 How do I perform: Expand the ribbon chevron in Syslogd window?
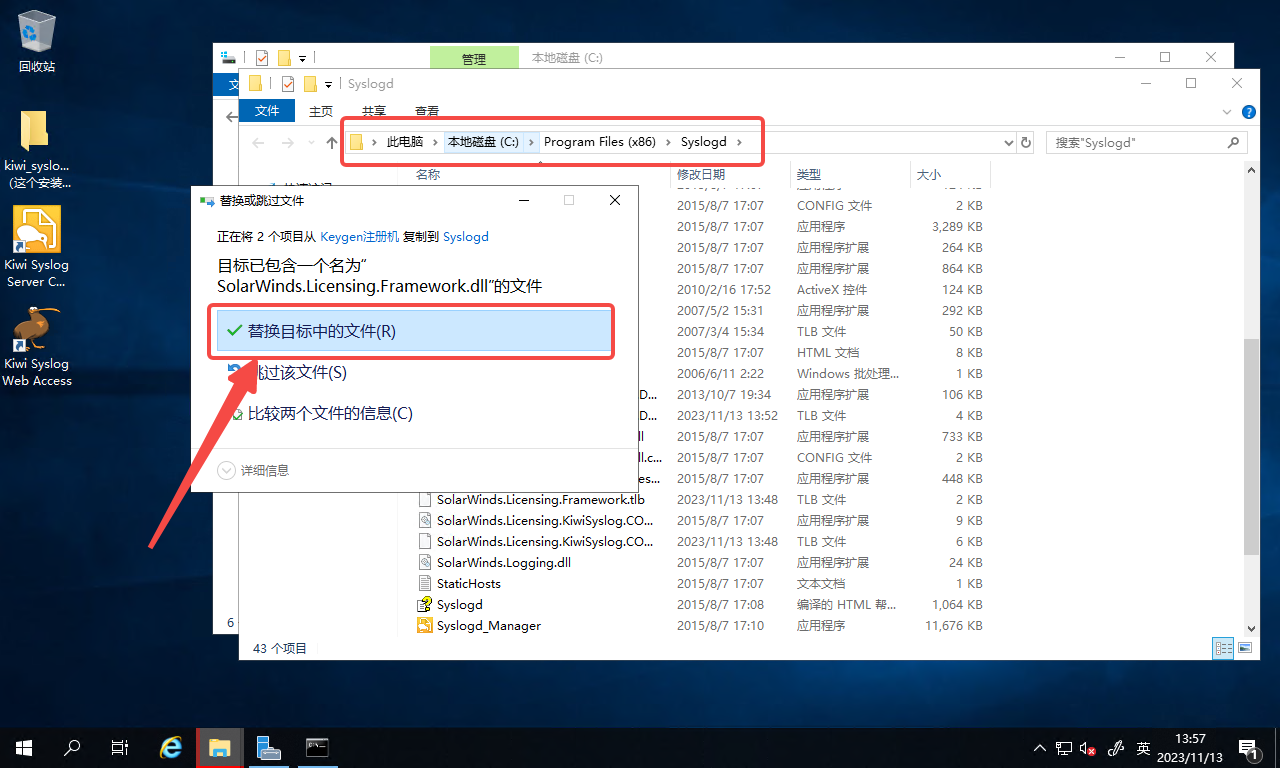point(1228,112)
